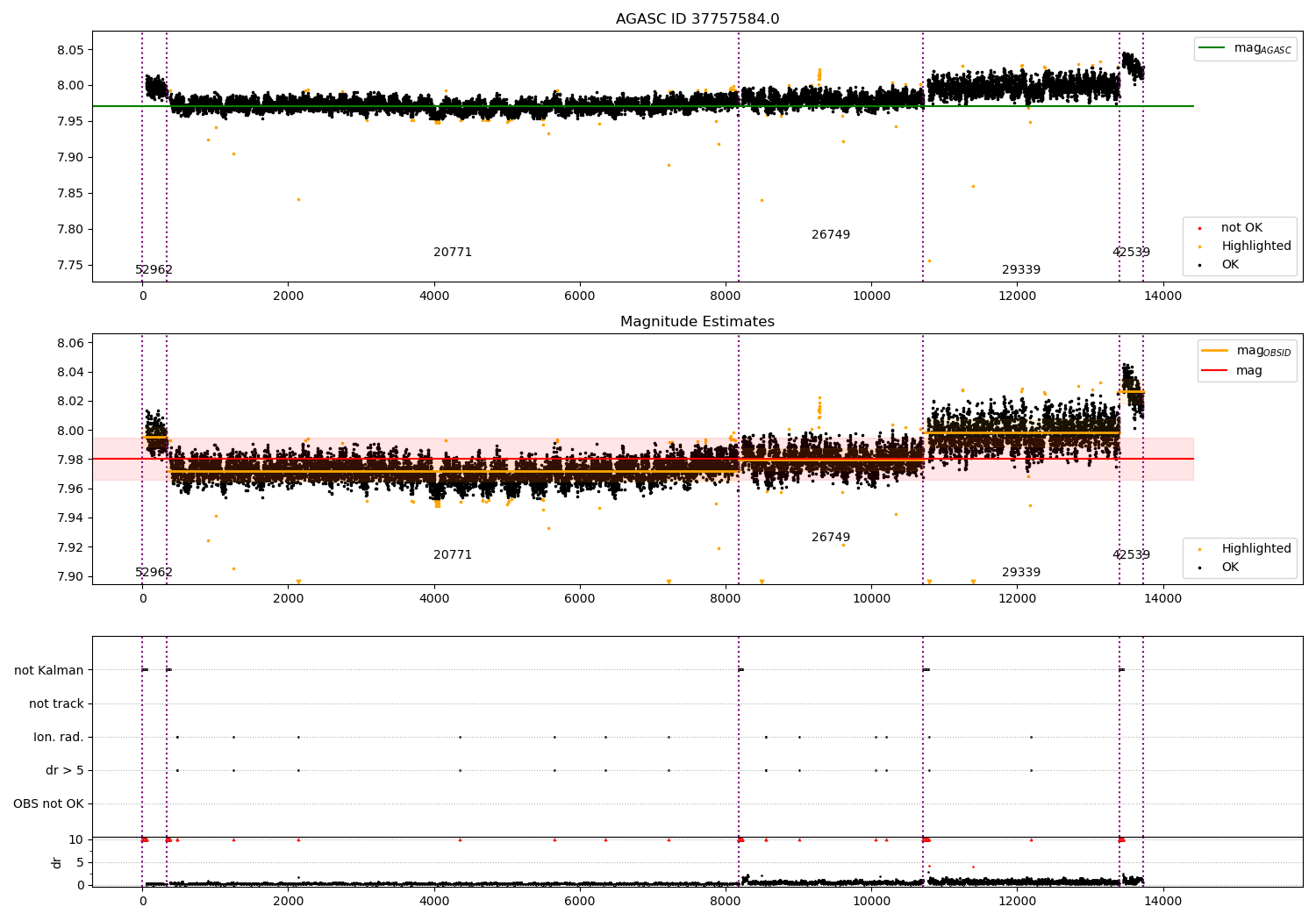
Task: Select the green mag AGASC legend entry
Action: (1245, 48)
